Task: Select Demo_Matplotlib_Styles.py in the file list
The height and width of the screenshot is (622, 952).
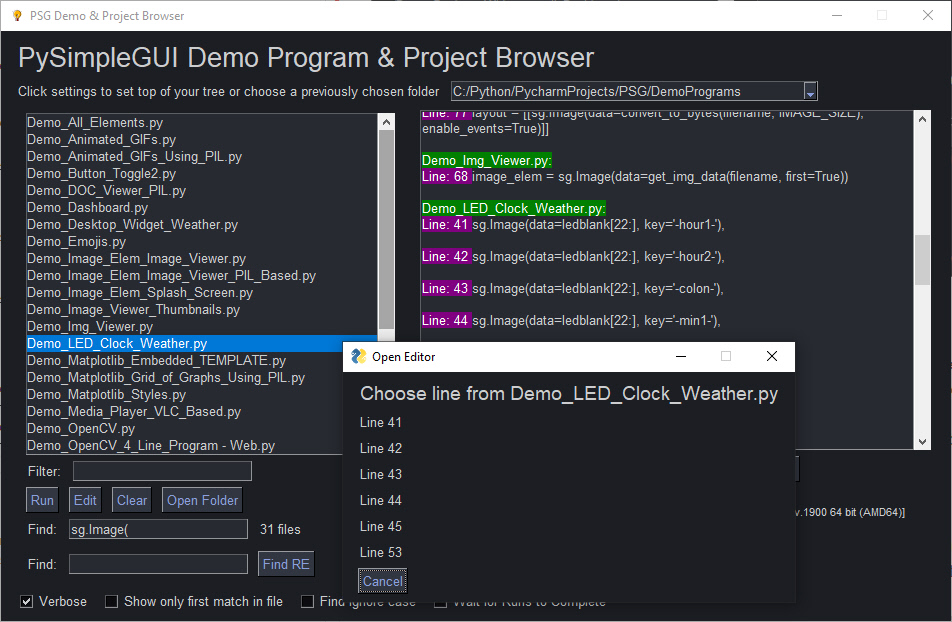Action: click(x=106, y=395)
